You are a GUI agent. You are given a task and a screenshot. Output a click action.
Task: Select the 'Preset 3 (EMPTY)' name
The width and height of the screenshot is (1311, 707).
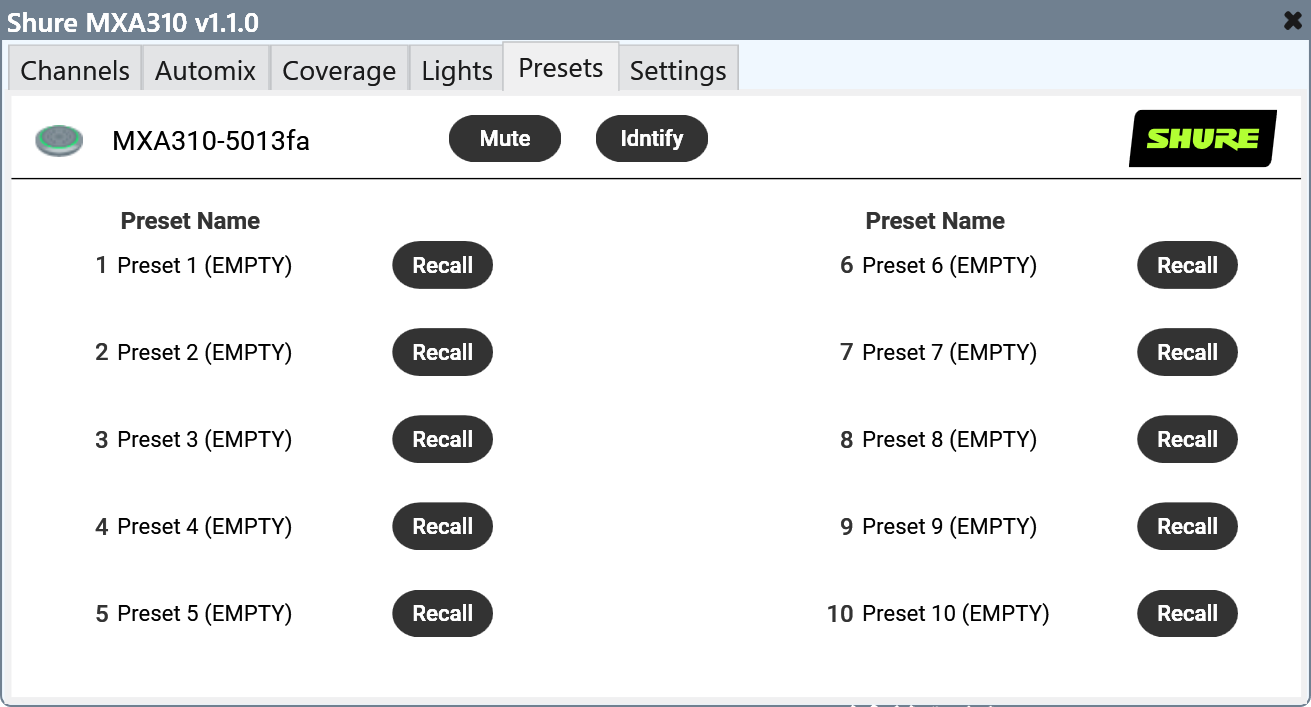coord(205,439)
